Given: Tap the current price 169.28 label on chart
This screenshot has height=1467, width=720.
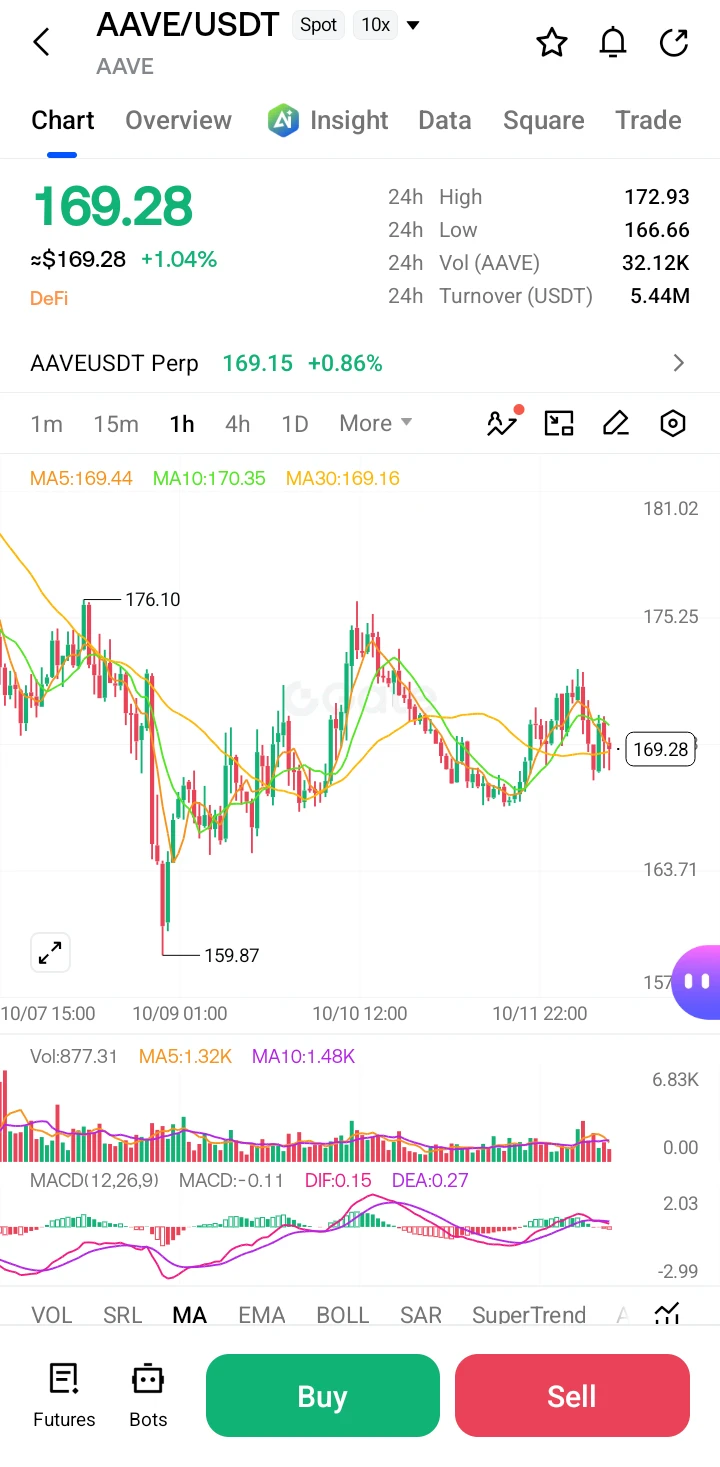Looking at the screenshot, I should [x=661, y=749].
